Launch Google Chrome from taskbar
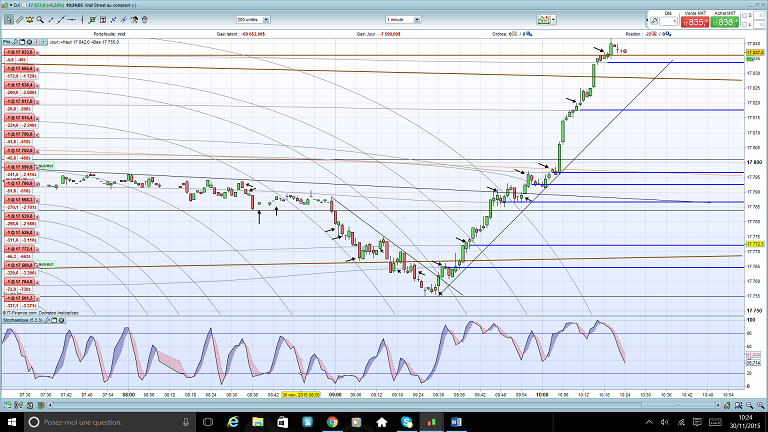Viewport: 768px width, 432px height. 332,422
